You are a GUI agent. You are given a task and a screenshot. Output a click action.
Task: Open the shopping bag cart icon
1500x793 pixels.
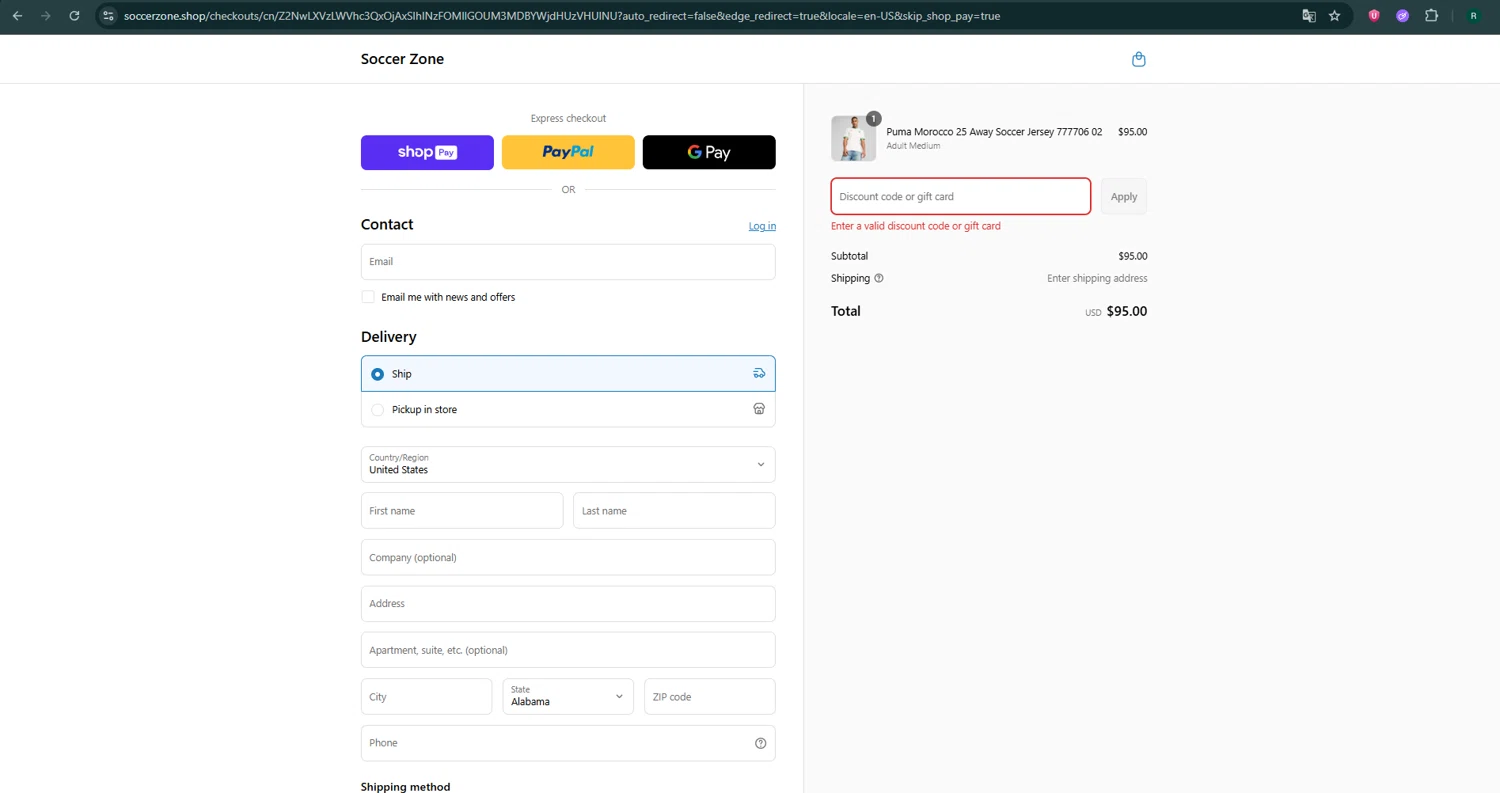pyautogui.click(x=1138, y=59)
